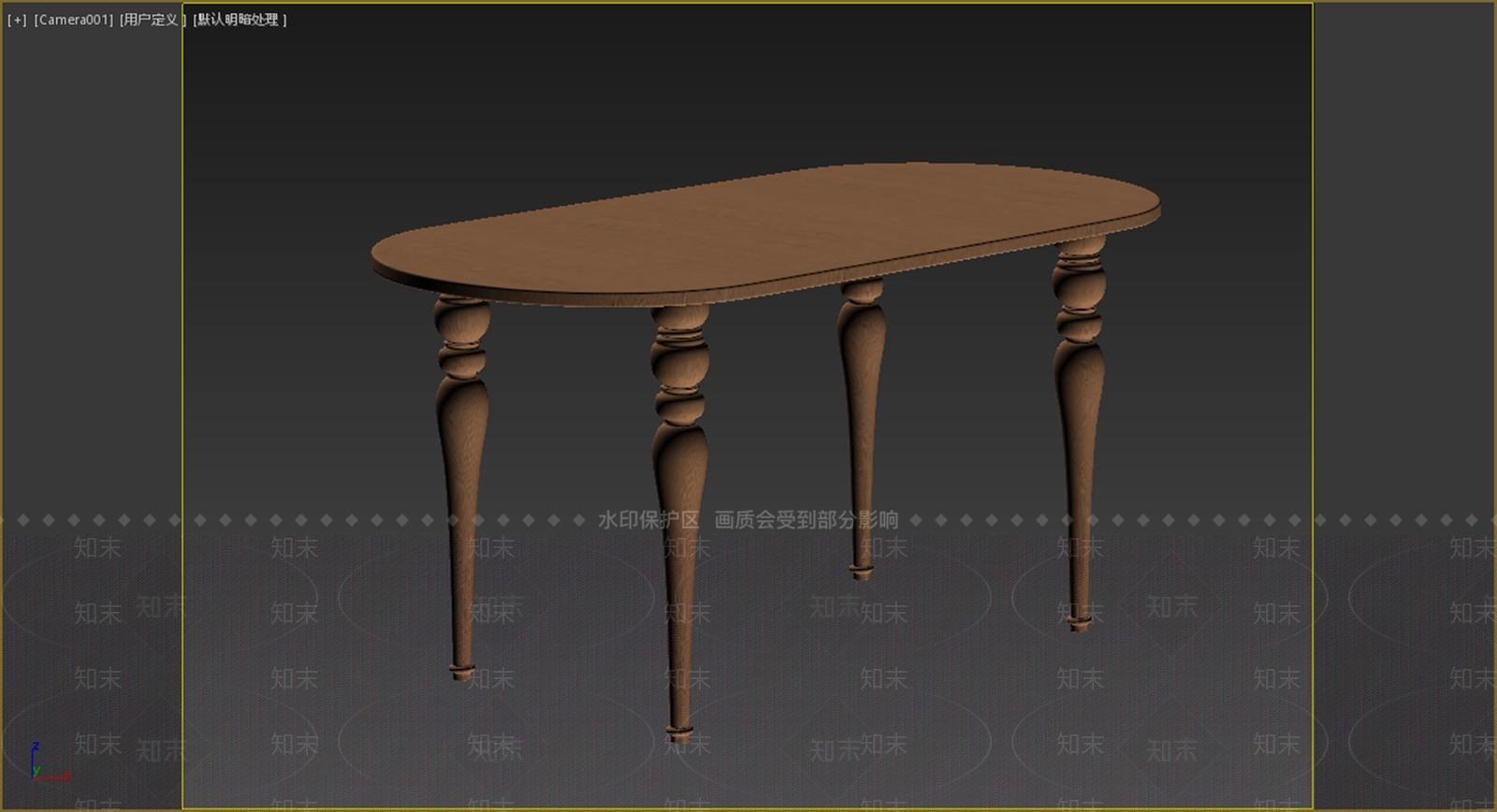Open the [用户定义] viewport settings menu
This screenshot has width=1497, height=812.
click(x=153, y=20)
